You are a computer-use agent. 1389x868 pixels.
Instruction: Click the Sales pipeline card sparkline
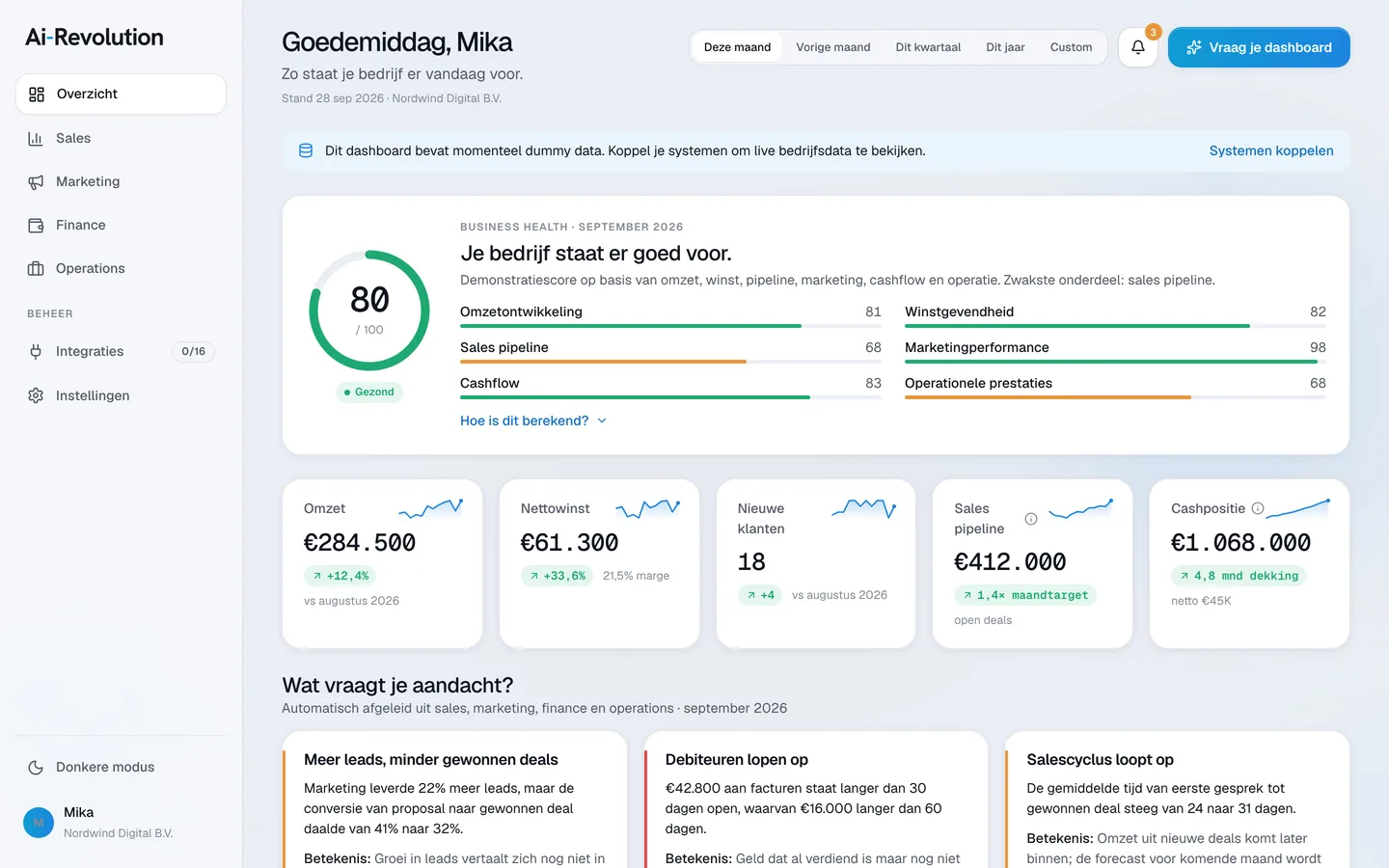coord(1081,508)
